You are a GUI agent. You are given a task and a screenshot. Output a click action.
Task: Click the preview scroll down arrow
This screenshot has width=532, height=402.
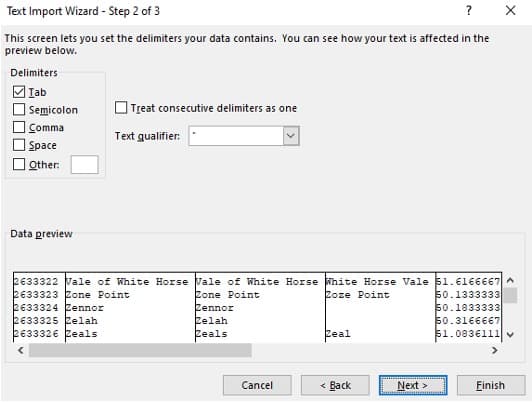[x=510, y=334]
